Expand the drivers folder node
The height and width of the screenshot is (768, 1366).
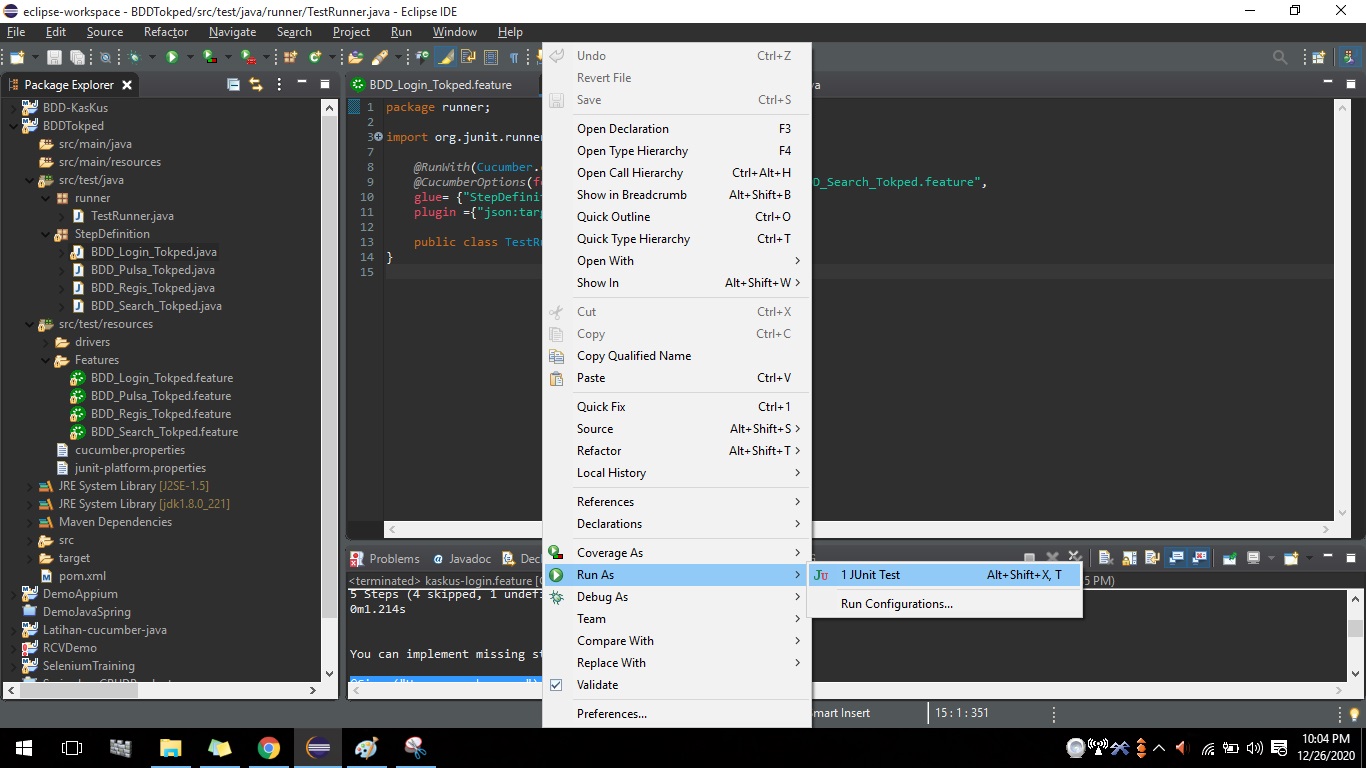pyautogui.click(x=45, y=342)
